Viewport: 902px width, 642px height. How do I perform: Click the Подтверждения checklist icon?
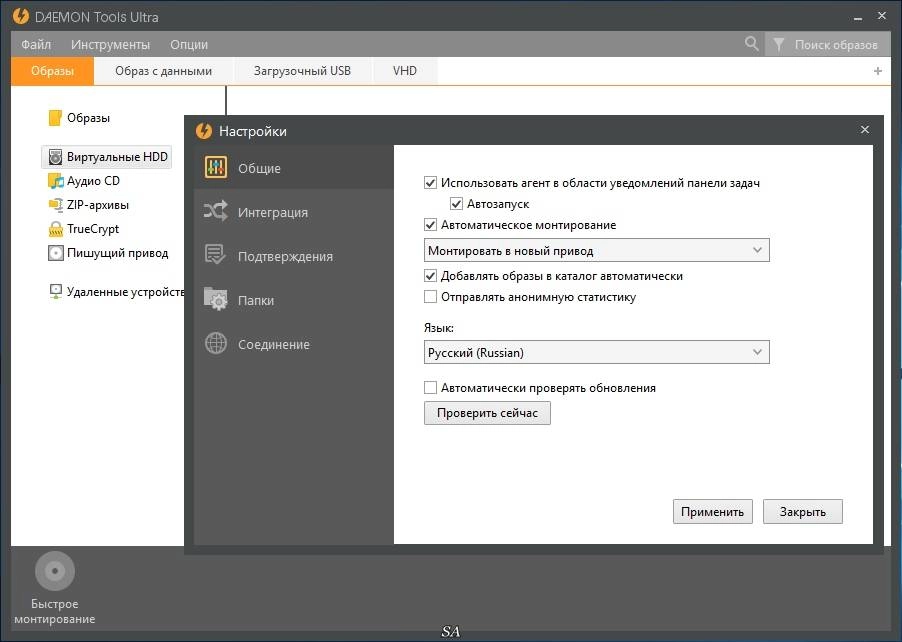point(216,254)
